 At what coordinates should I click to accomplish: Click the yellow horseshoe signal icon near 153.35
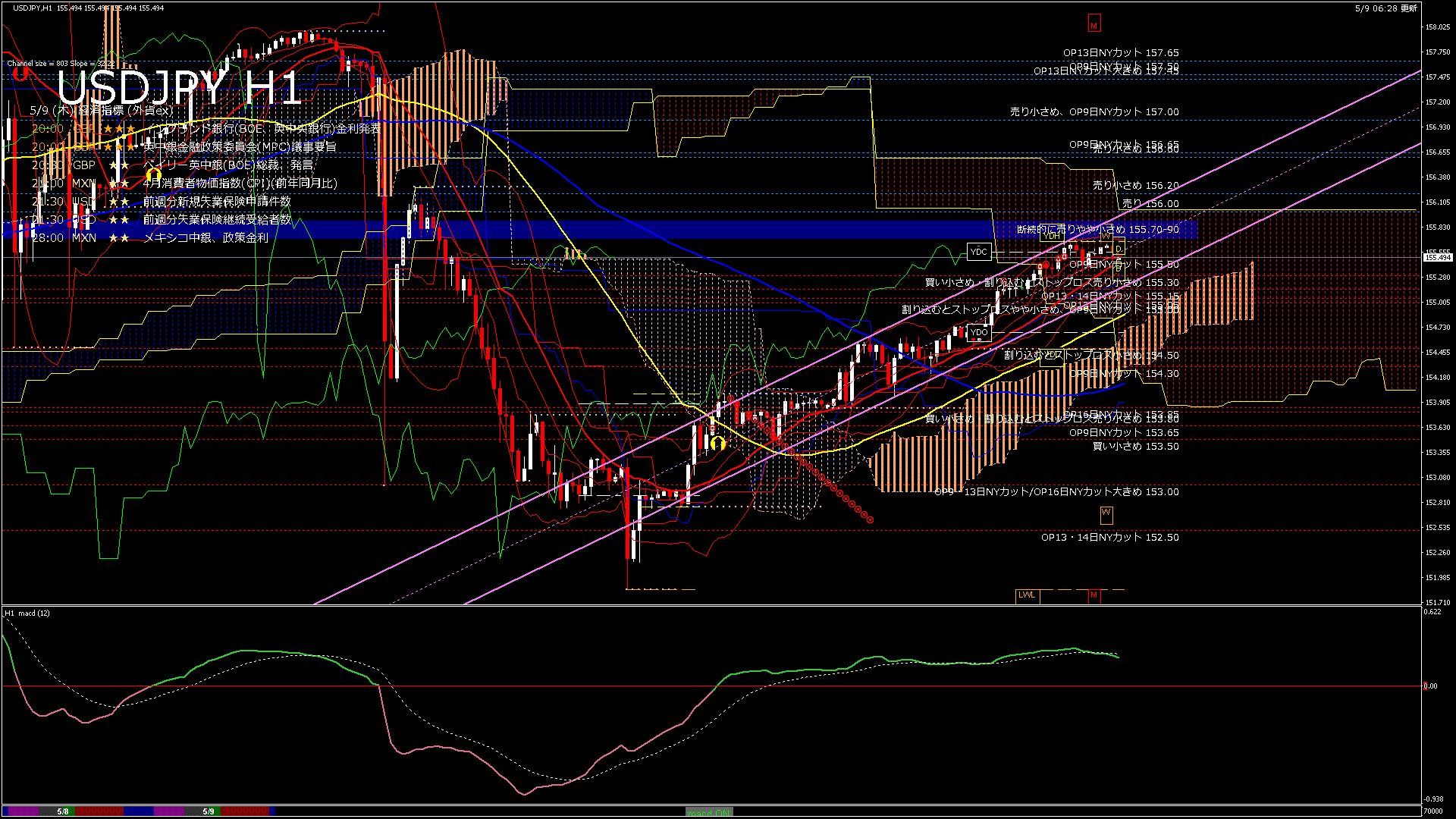[717, 443]
